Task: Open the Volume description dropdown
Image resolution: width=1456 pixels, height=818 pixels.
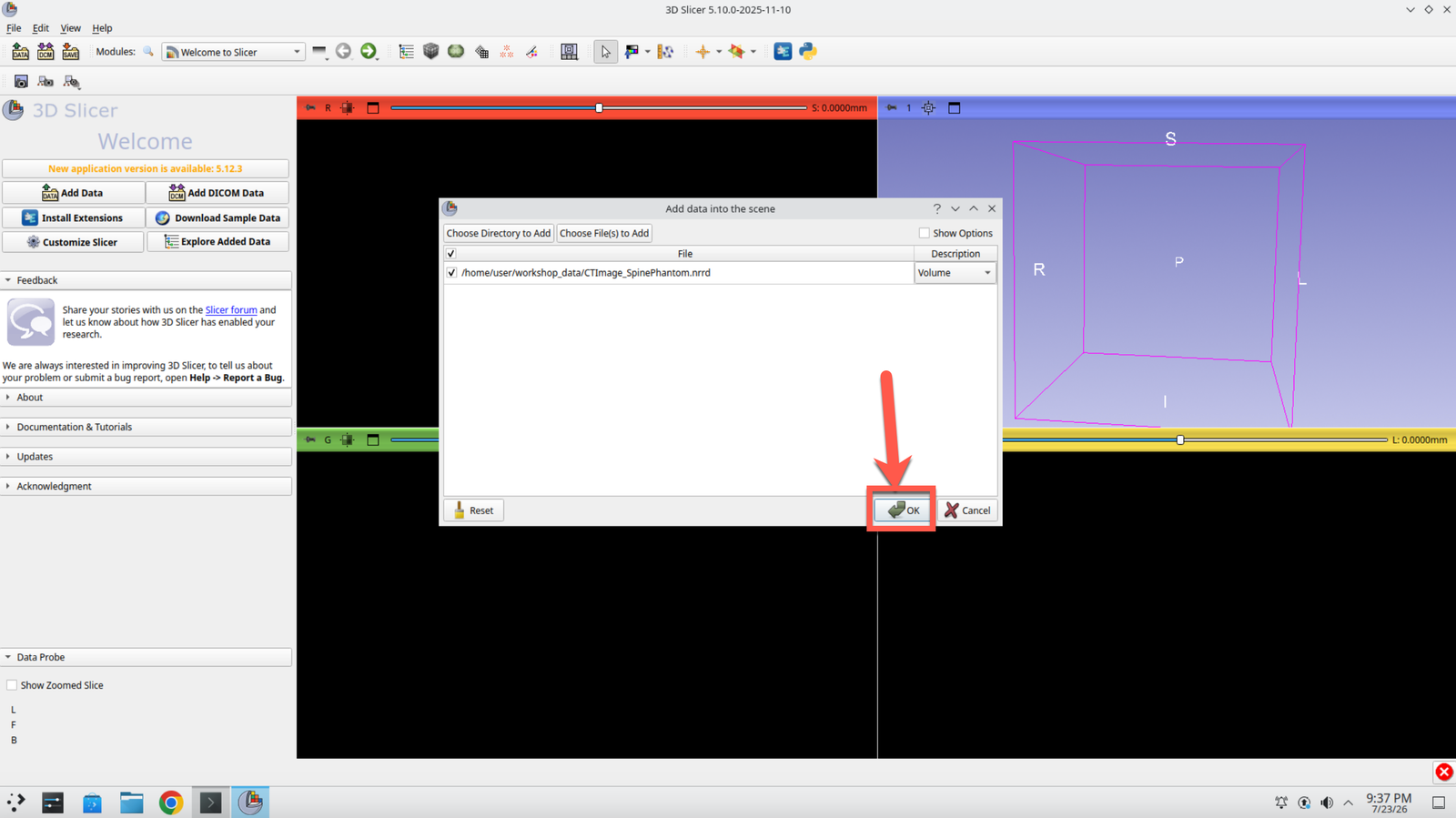Action: pyautogui.click(x=955, y=273)
